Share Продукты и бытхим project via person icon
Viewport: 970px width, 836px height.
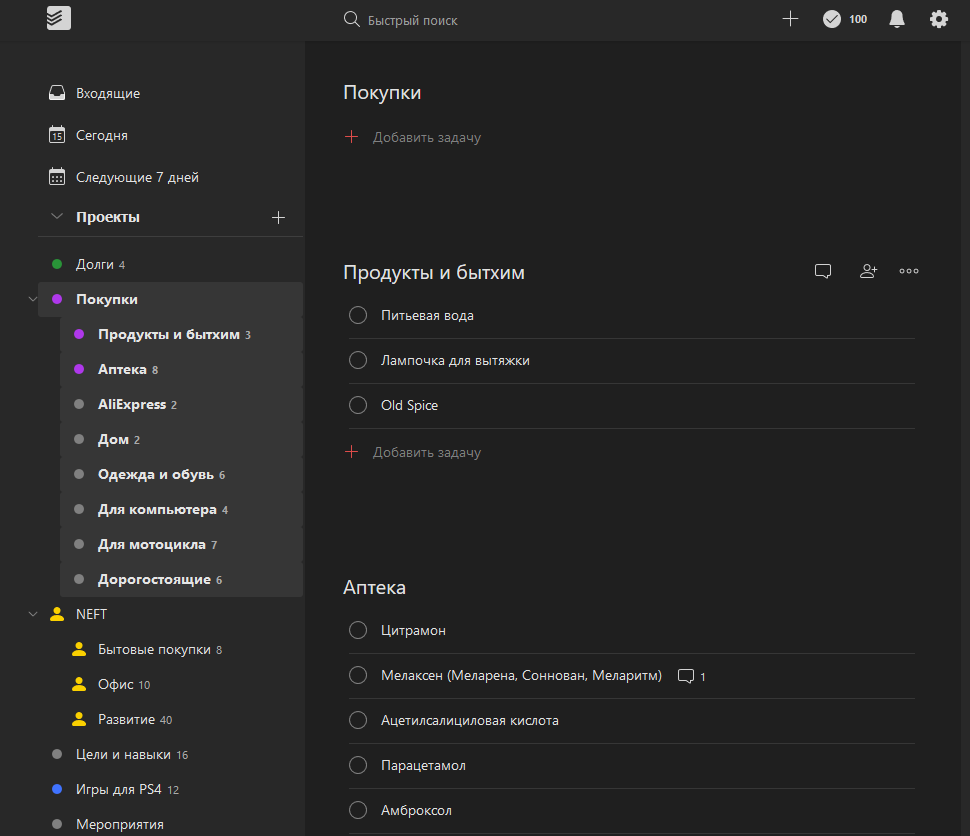[x=868, y=271]
